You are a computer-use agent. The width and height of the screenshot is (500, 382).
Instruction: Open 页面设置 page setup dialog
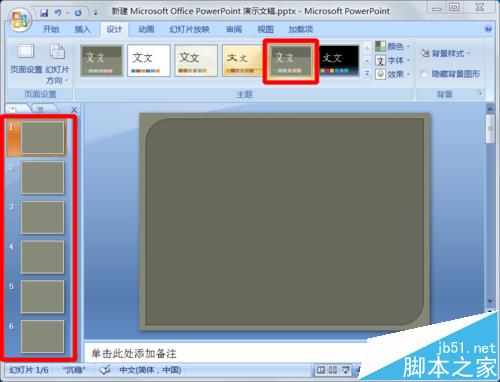click(x=26, y=59)
